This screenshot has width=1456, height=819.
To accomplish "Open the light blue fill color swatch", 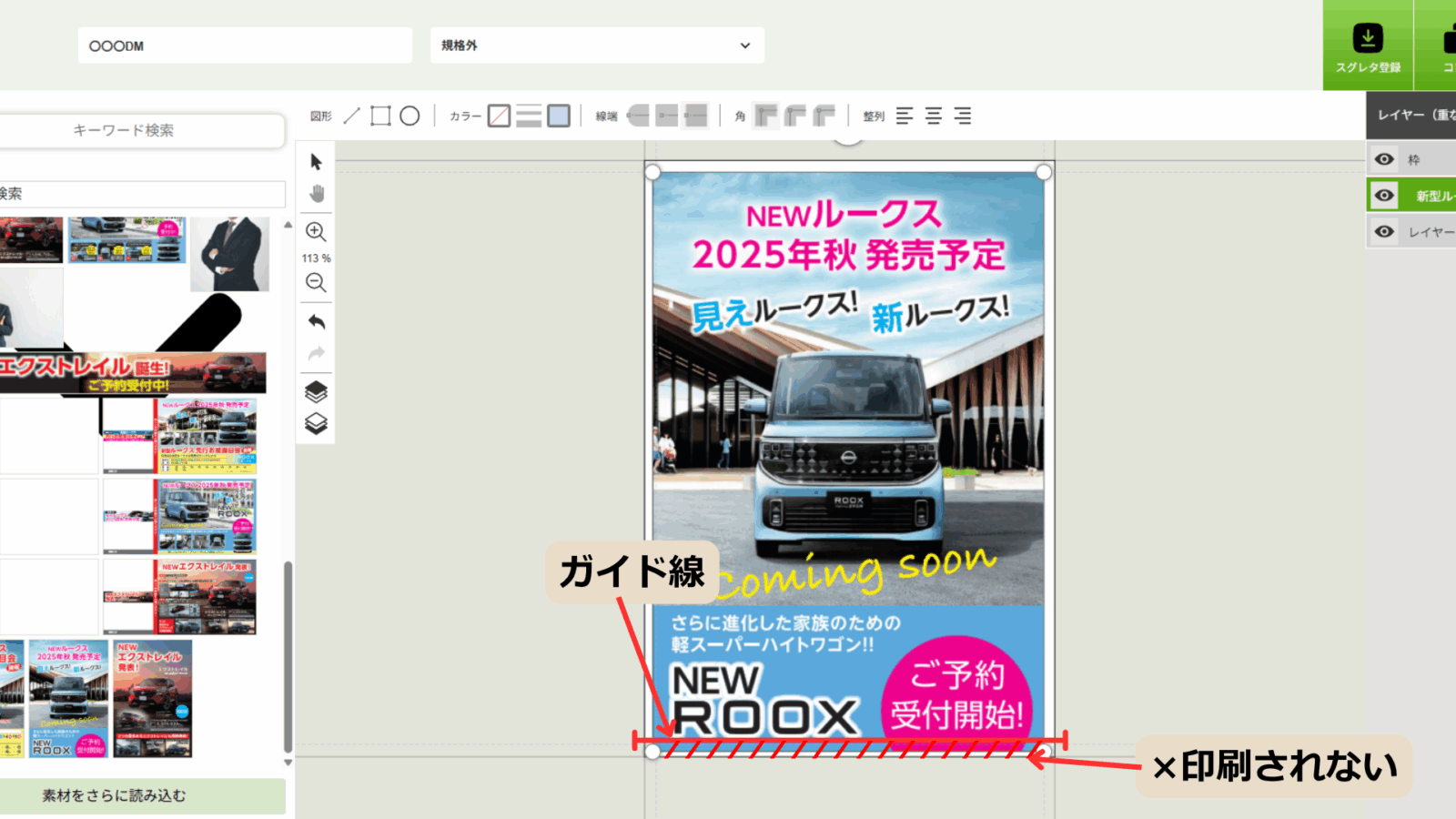I will click(559, 116).
